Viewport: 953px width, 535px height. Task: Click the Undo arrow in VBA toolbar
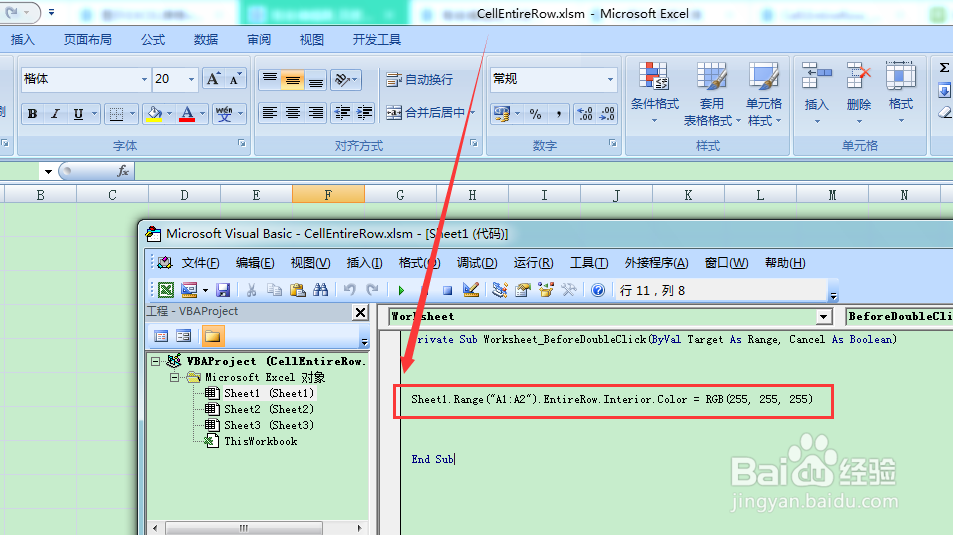(x=349, y=290)
